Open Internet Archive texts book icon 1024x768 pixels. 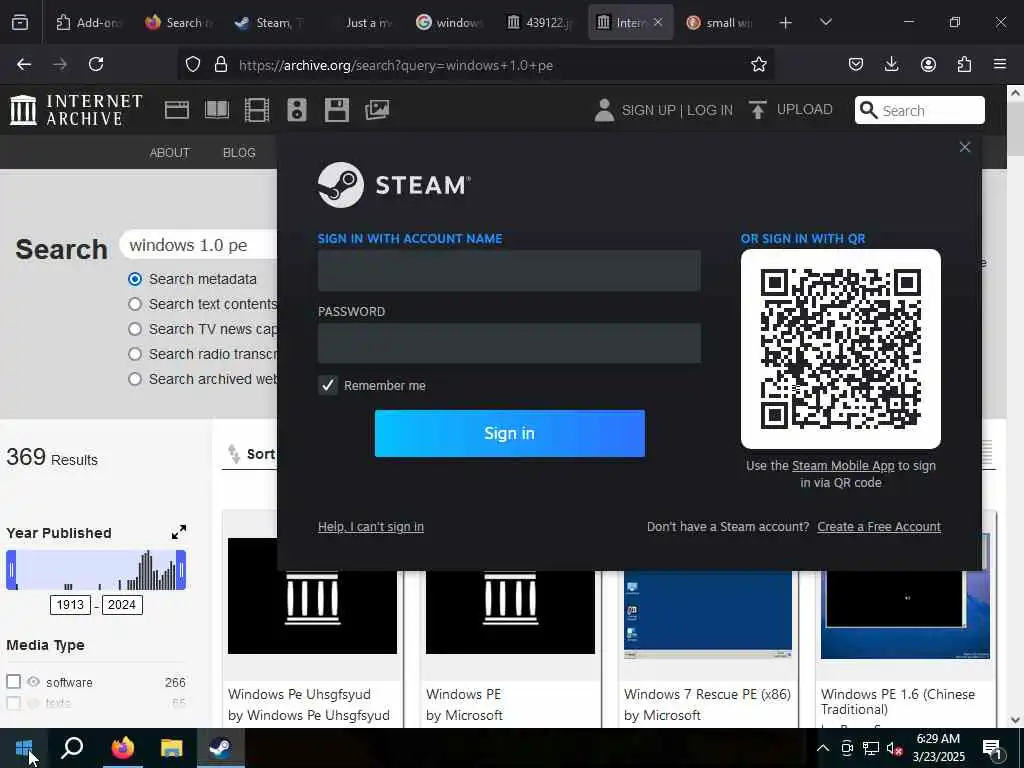217,110
